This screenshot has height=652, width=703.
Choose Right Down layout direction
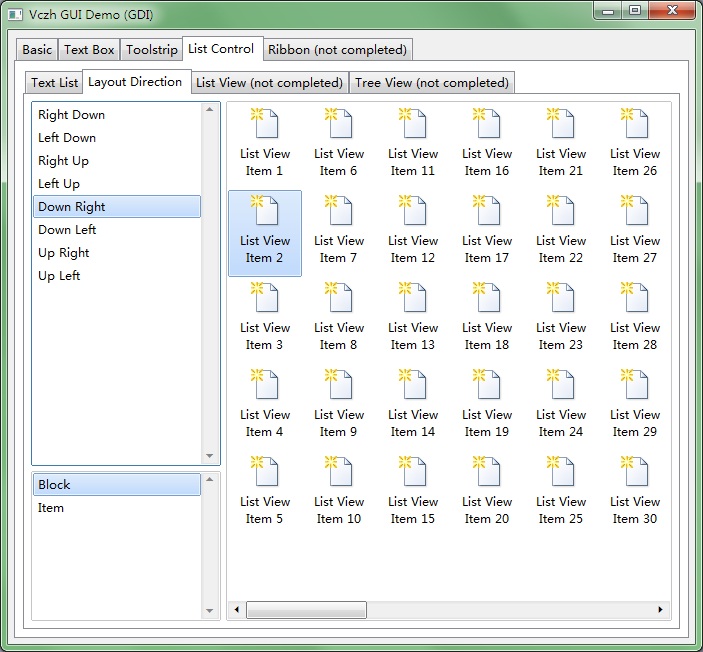(117, 115)
